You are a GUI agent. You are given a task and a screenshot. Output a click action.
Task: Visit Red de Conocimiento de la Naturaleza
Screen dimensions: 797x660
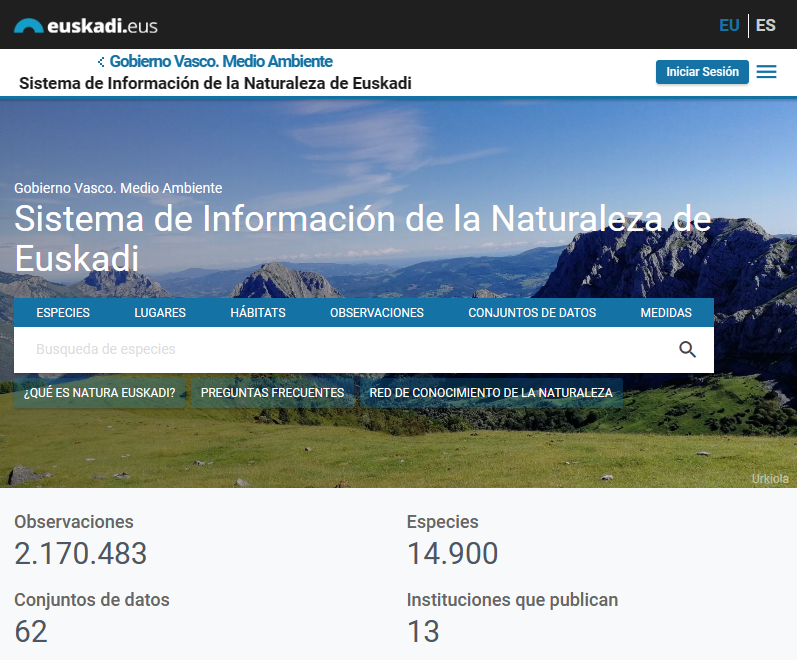pyautogui.click(x=491, y=393)
